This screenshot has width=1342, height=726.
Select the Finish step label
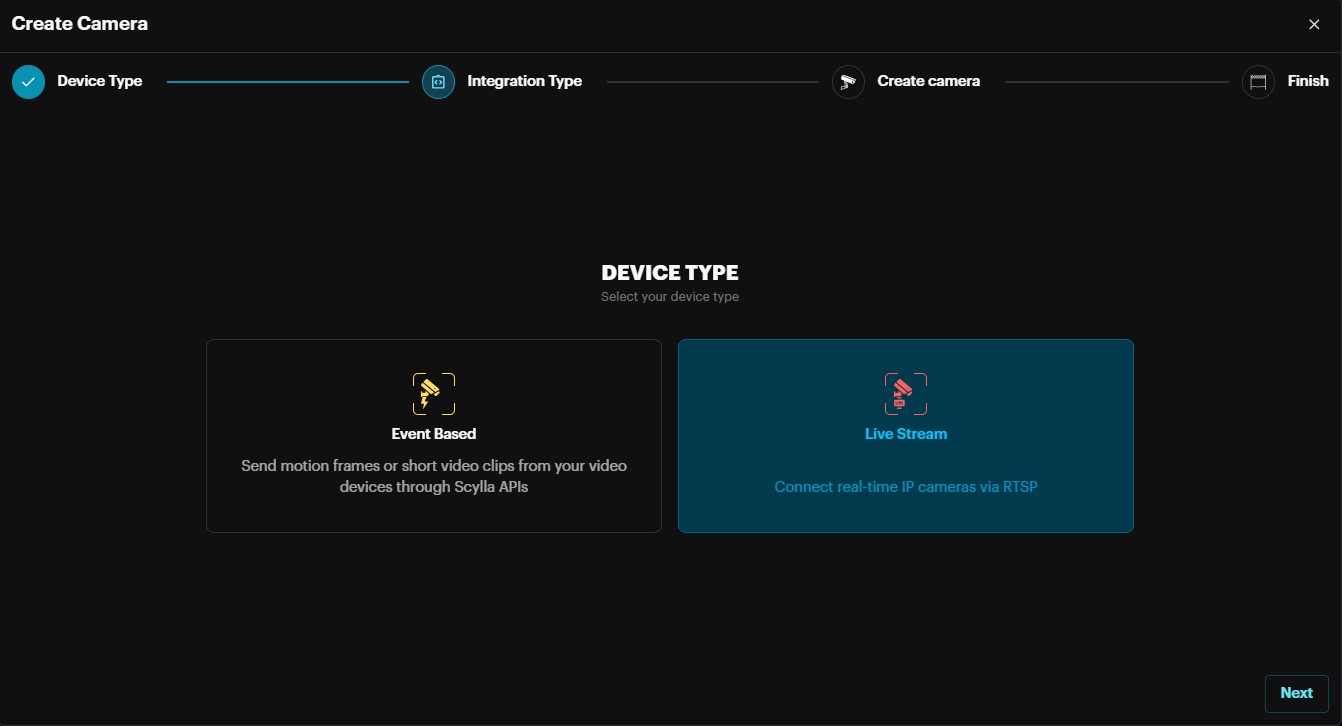1307,81
